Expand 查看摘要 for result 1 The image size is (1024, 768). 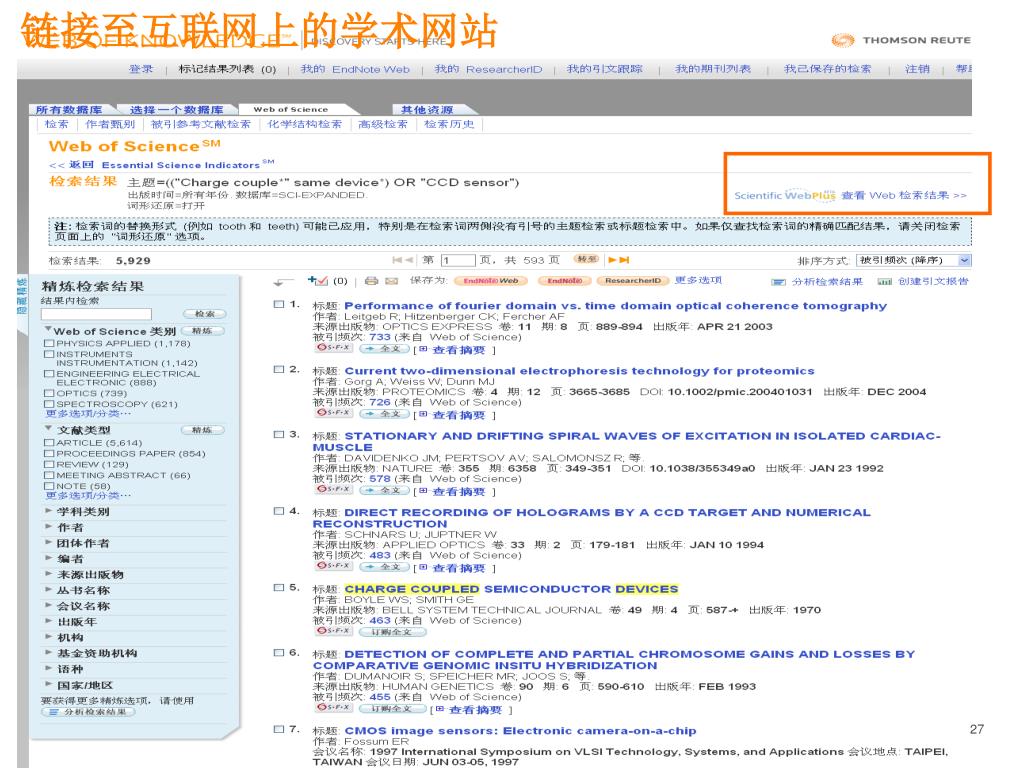click(458, 350)
